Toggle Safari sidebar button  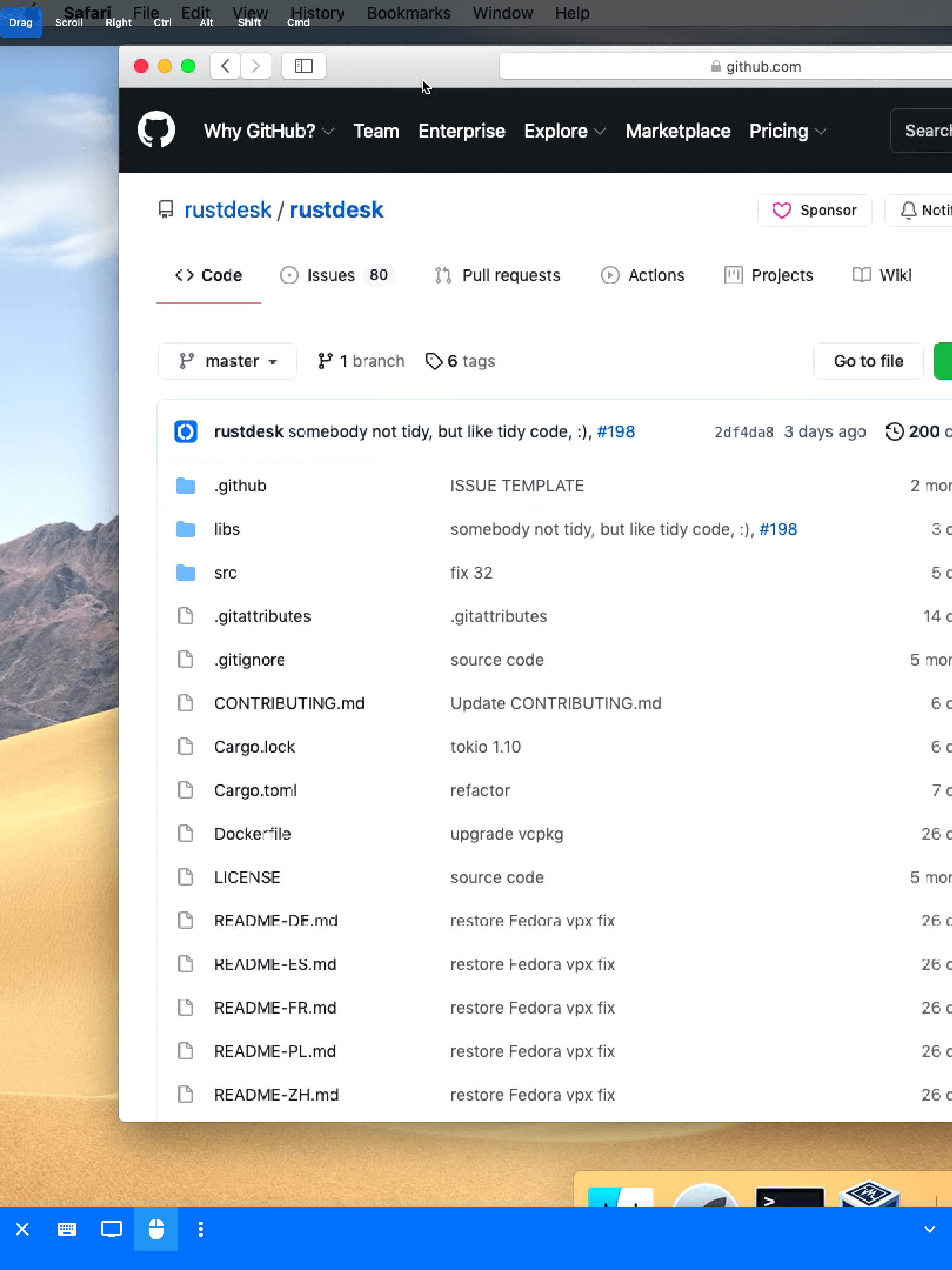coord(304,66)
